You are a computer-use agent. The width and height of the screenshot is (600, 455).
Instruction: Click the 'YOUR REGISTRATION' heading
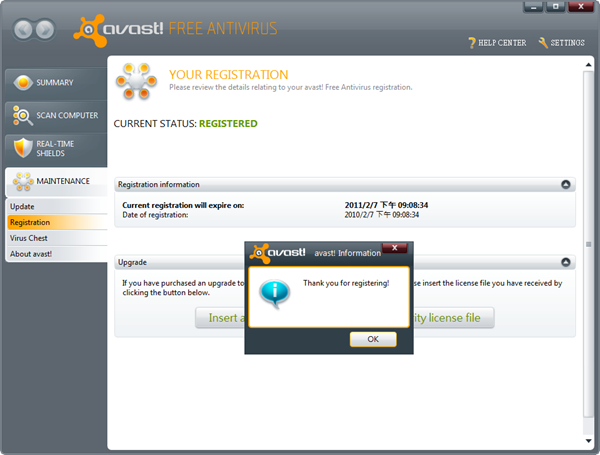(228, 75)
